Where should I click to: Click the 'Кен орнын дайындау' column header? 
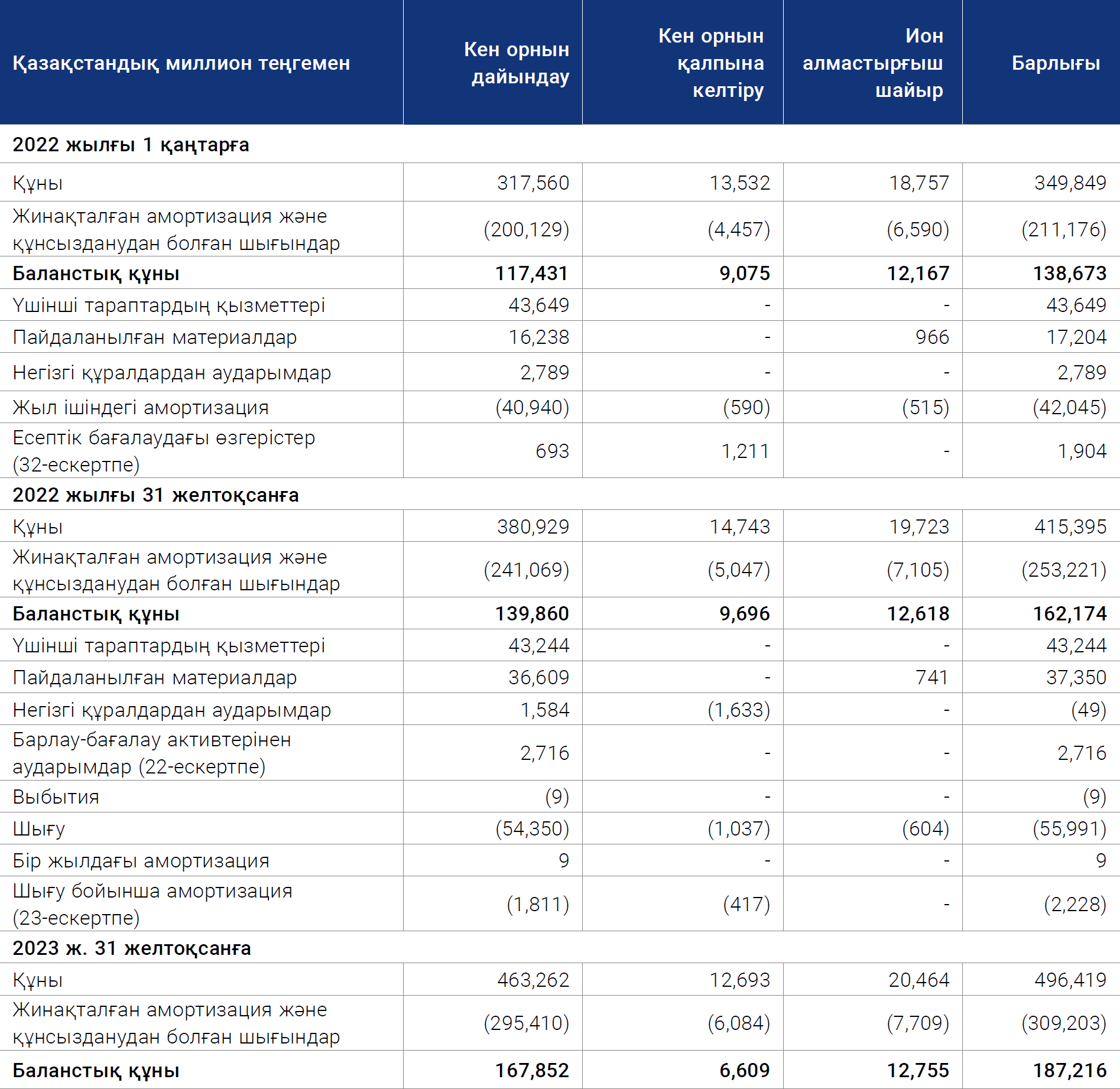tap(517, 63)
